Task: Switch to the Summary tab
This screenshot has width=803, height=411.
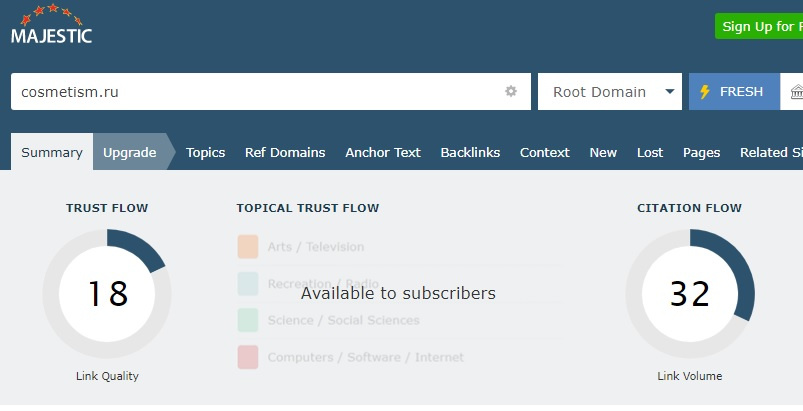Action: (x=52, y=152)
